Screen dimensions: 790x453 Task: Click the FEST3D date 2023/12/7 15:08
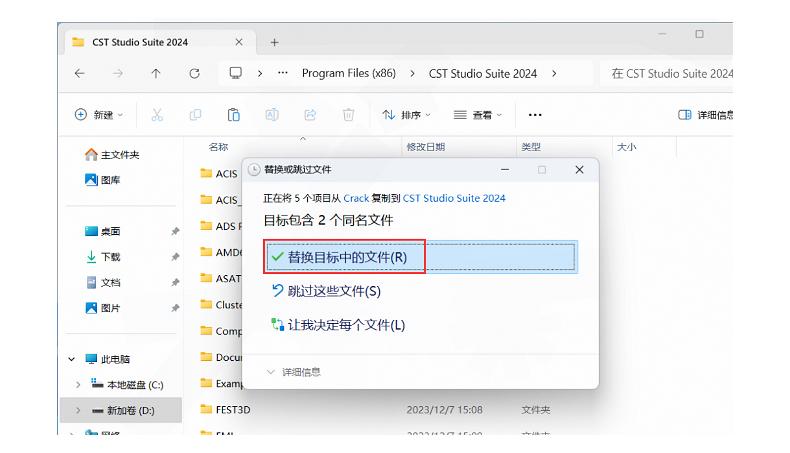click(444, 410)
